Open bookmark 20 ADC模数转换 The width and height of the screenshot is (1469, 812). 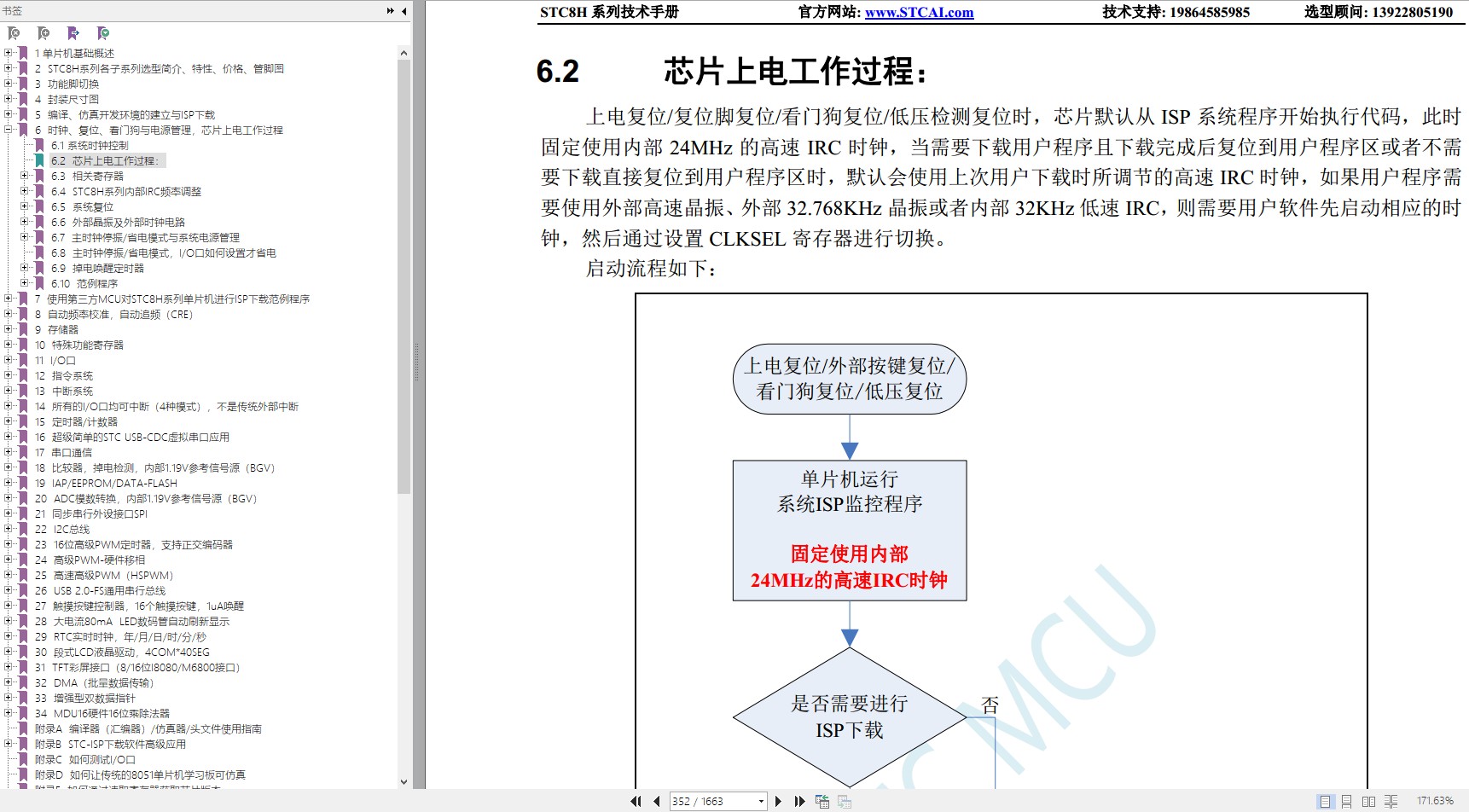tap(146, 498)
